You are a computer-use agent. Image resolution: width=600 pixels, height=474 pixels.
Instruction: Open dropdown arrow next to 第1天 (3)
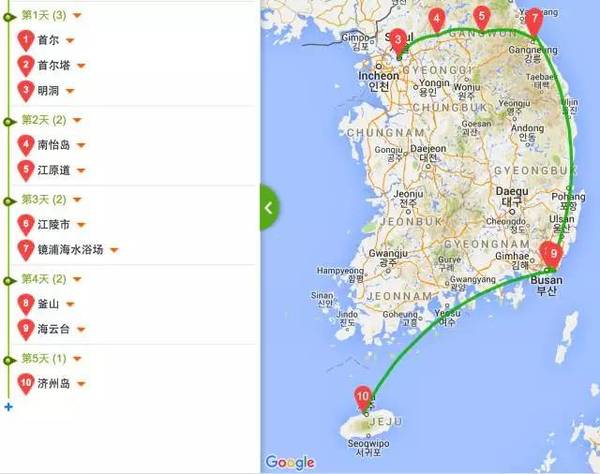(77, 15)
